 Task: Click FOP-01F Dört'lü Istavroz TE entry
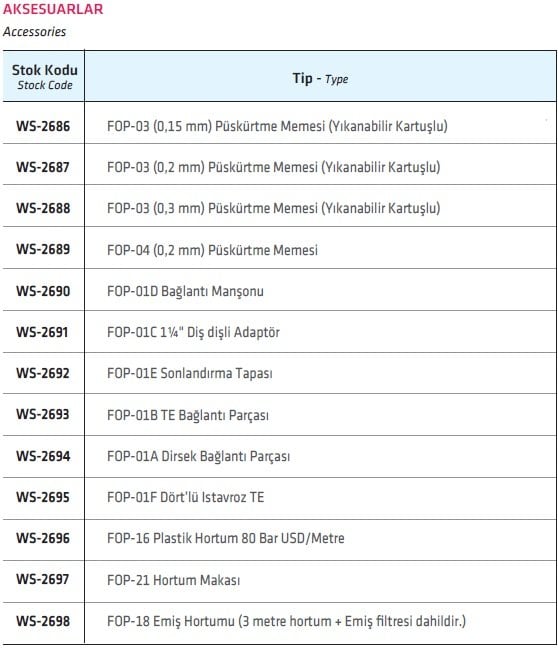185,497
